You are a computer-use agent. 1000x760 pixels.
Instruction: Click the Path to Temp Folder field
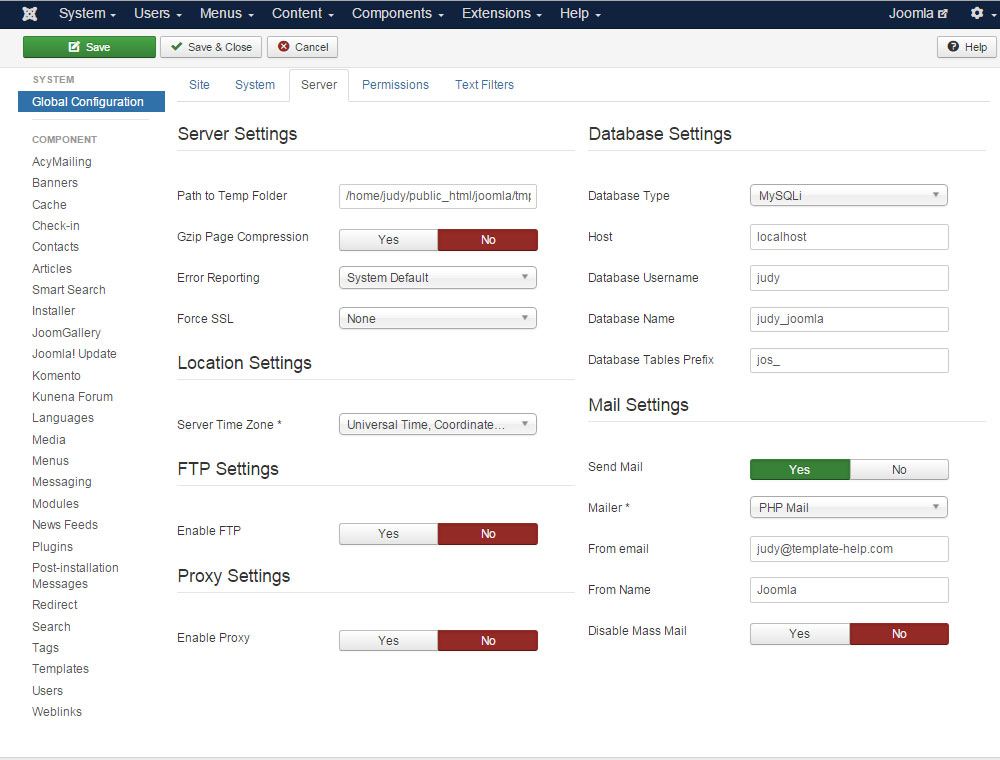point(438,196)
